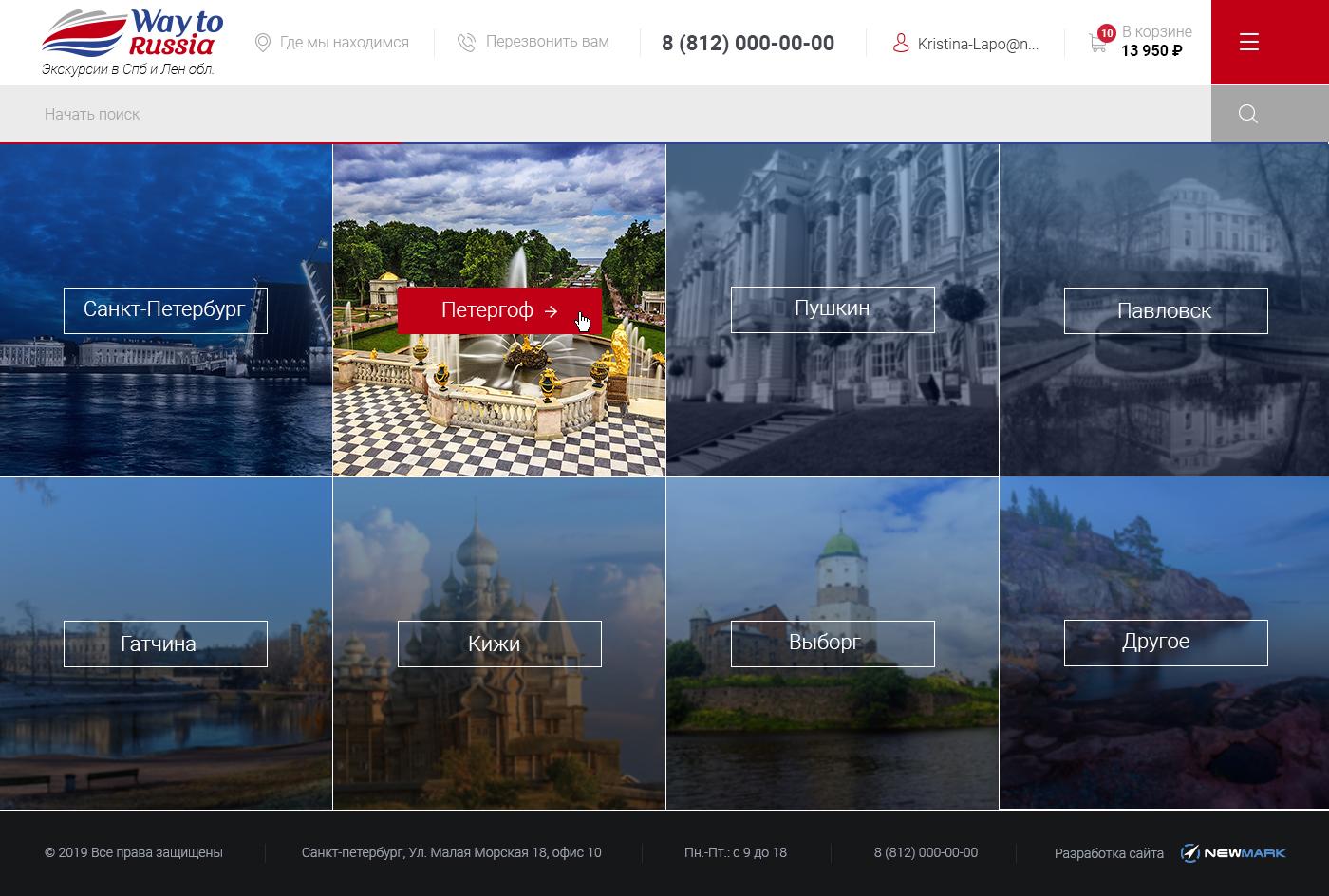Click the Перезвонить вам link
The width and height of the screenshot is (1329, 896).
click(548, 42)
